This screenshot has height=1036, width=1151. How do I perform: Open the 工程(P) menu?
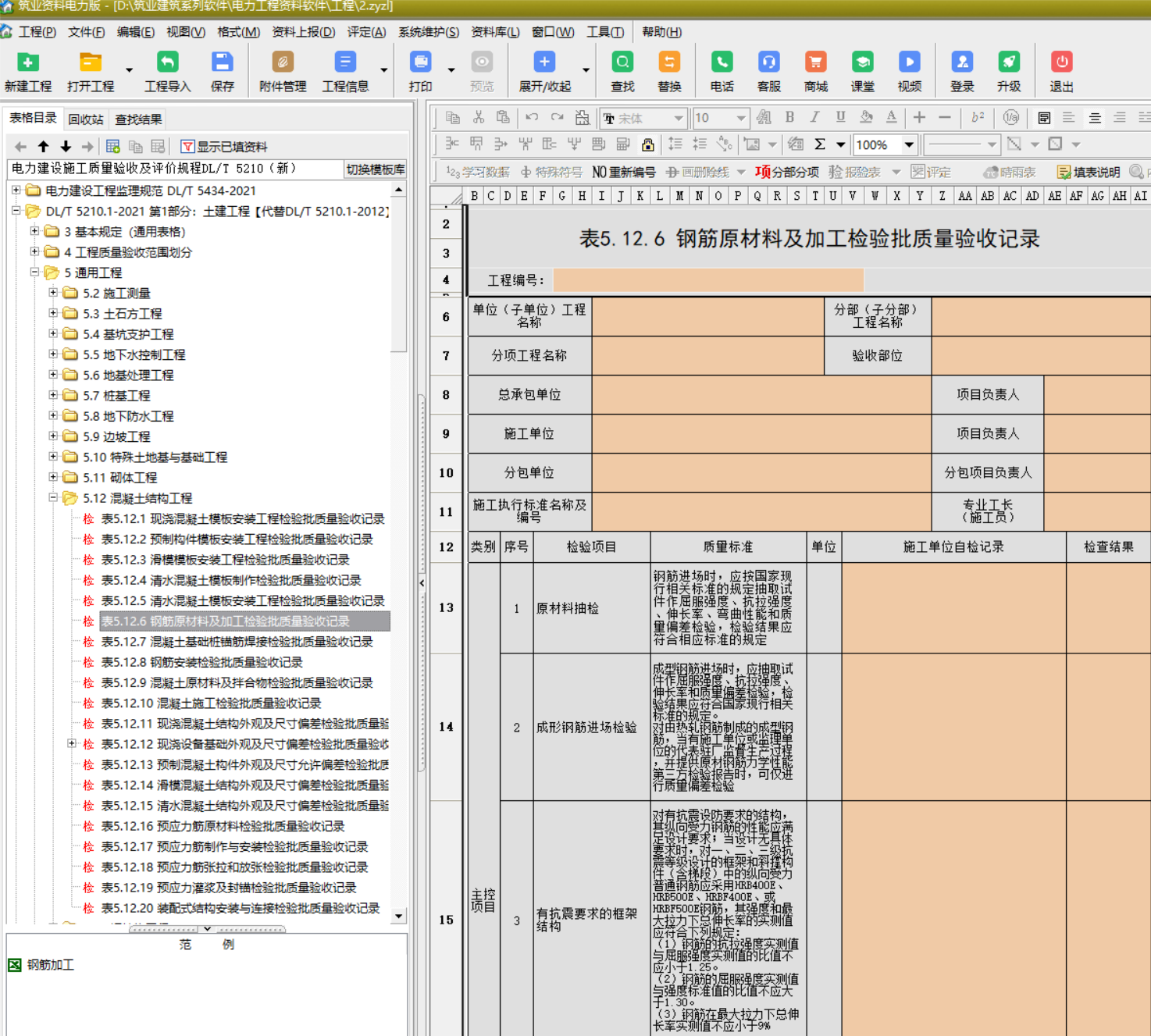click(x=37, y=31)
